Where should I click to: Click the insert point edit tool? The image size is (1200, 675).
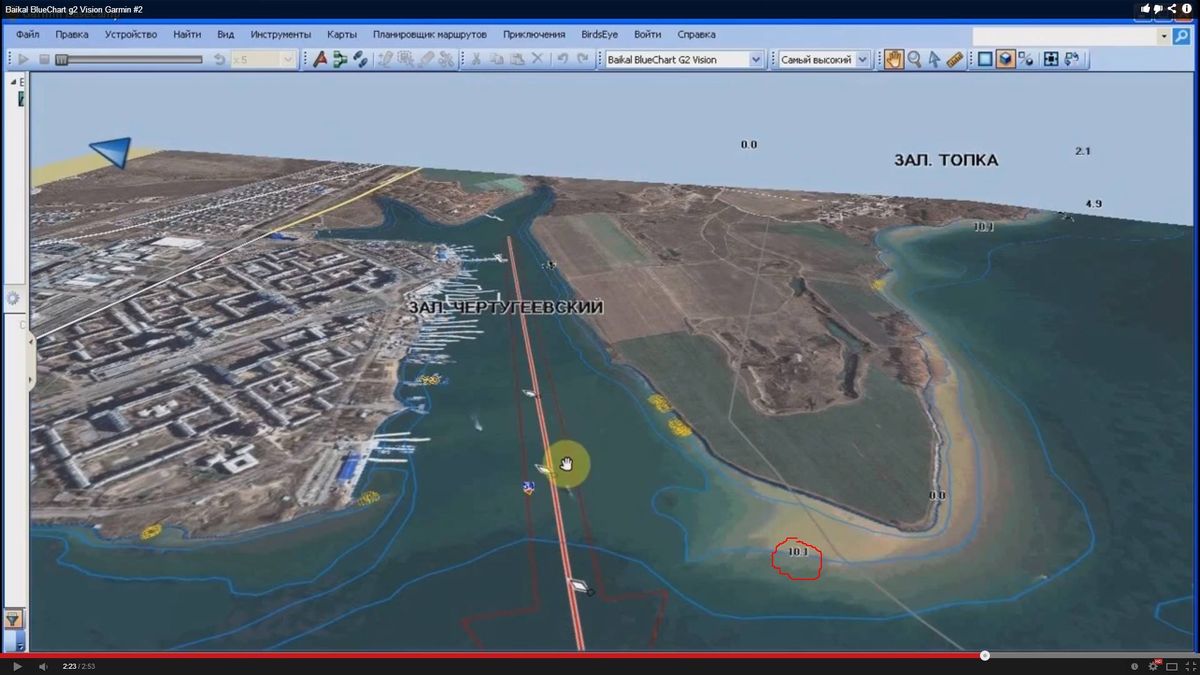(x=385, y=60)
